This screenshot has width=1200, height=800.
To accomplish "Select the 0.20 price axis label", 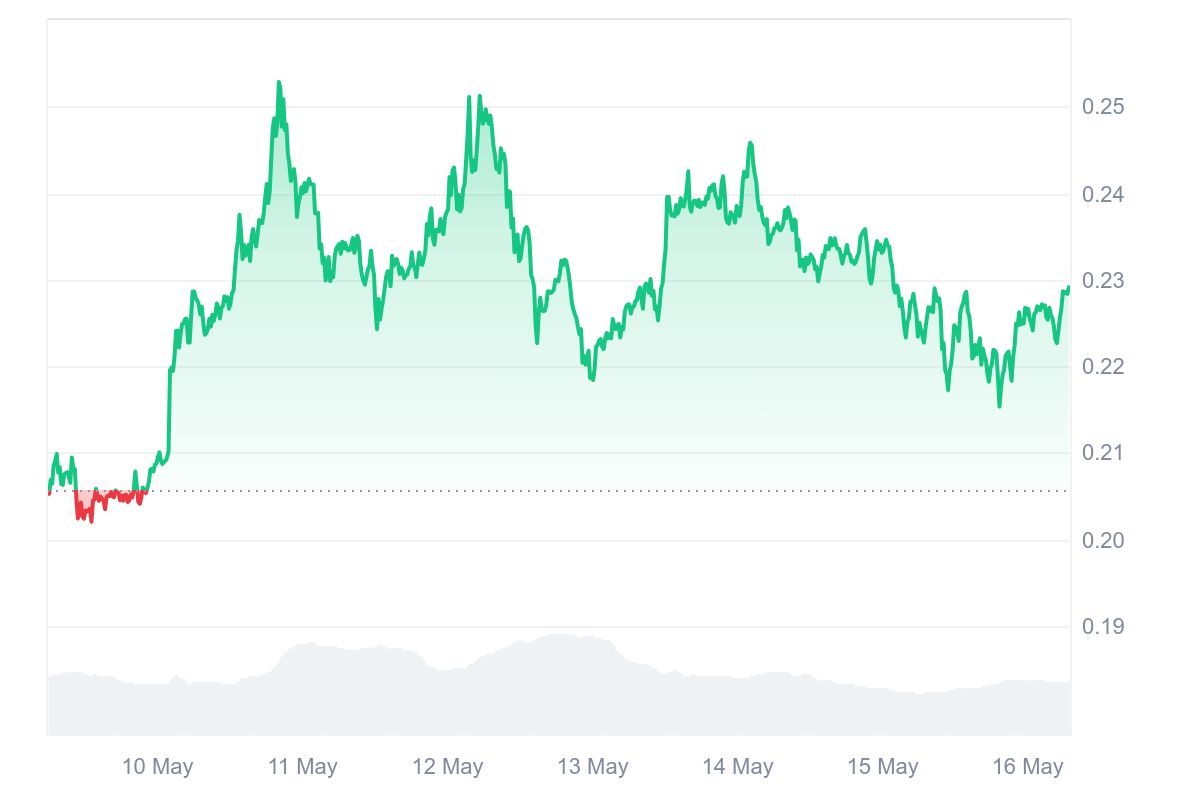I will [x=1103, y=541].
